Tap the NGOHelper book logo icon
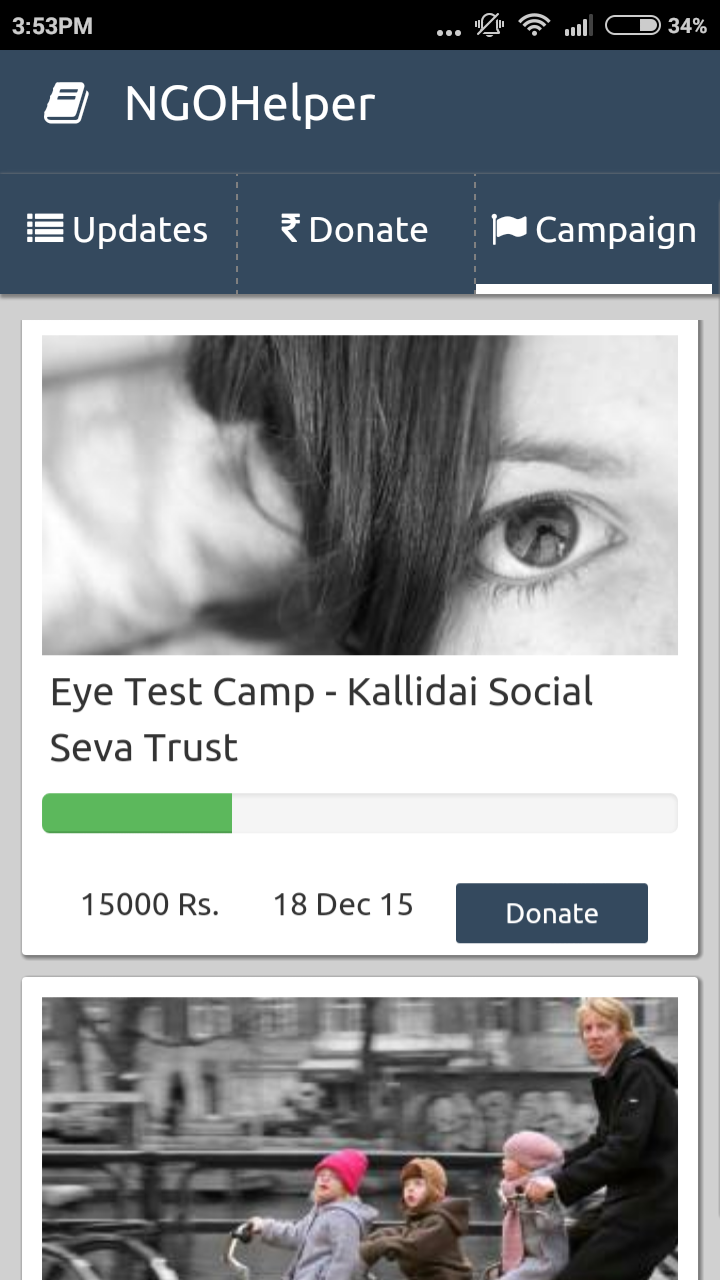Image resolution: width=720 pixels, height=1280 pixels. 67,104
